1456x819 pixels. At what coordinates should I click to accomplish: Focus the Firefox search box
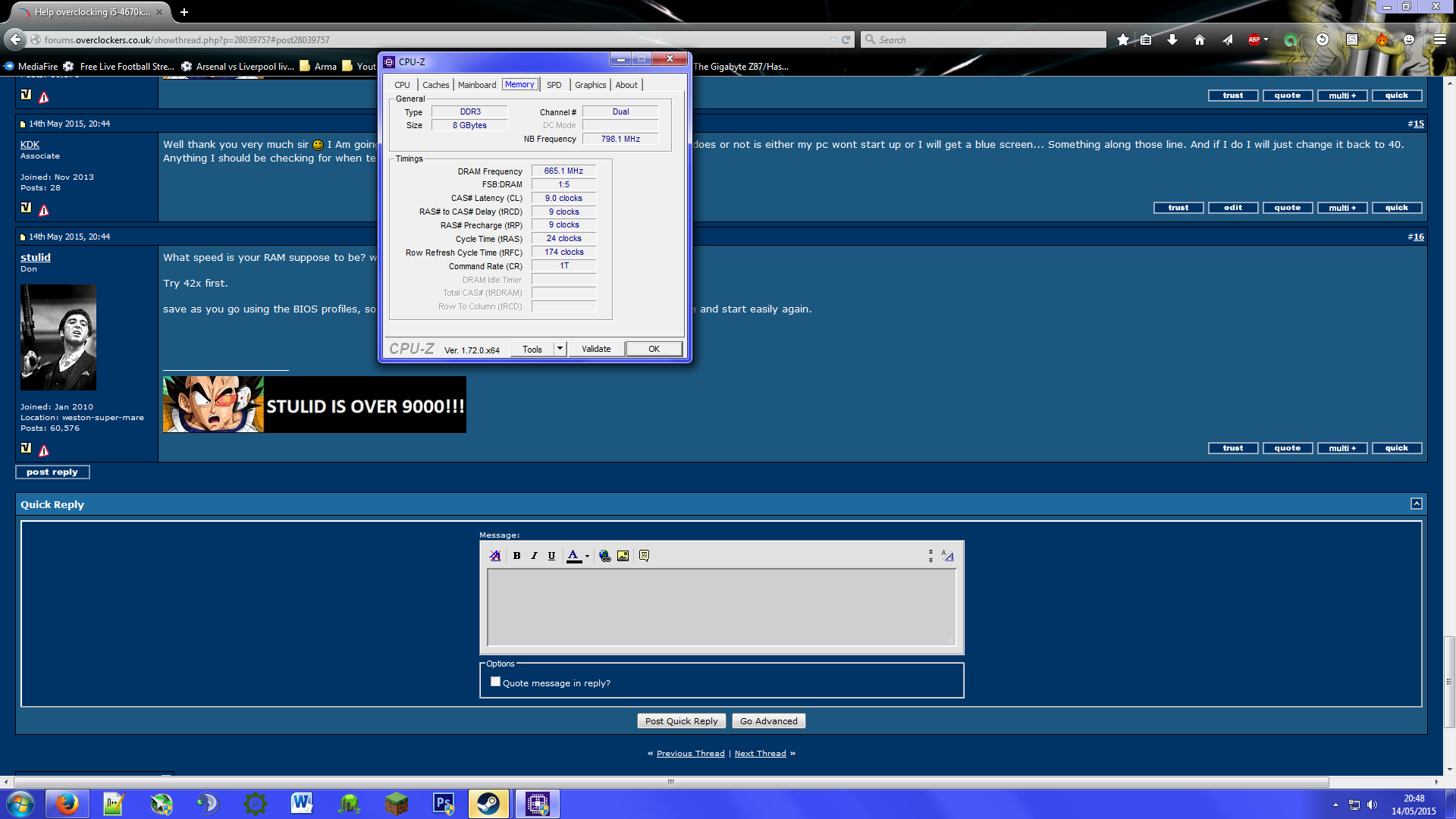(x=984, y=39)
